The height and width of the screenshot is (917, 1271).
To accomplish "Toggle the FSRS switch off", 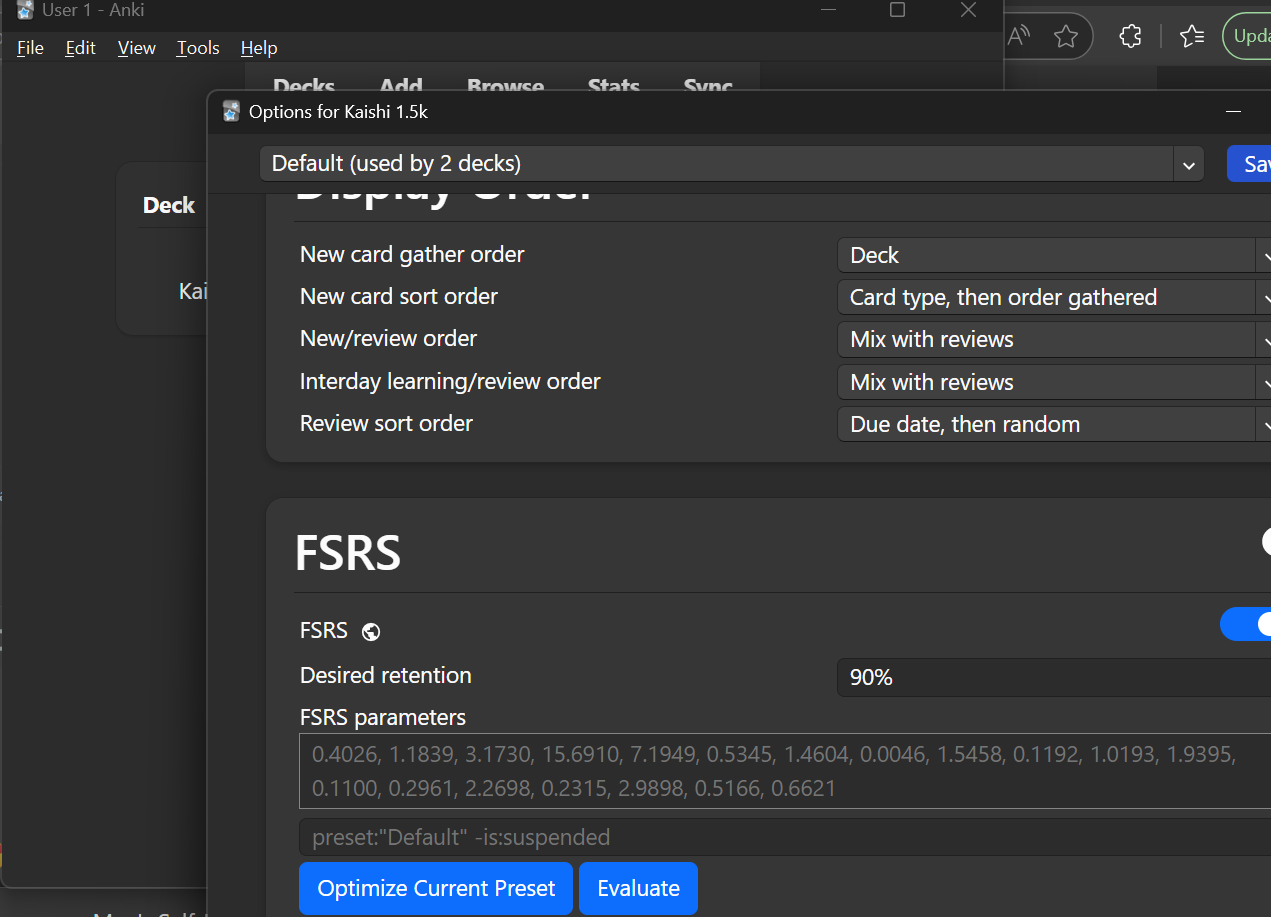I will [x=1245, y=625].
